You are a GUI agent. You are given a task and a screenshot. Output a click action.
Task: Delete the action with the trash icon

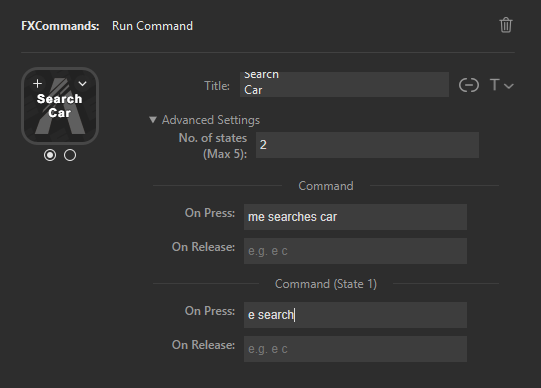(x=506, y=25)
